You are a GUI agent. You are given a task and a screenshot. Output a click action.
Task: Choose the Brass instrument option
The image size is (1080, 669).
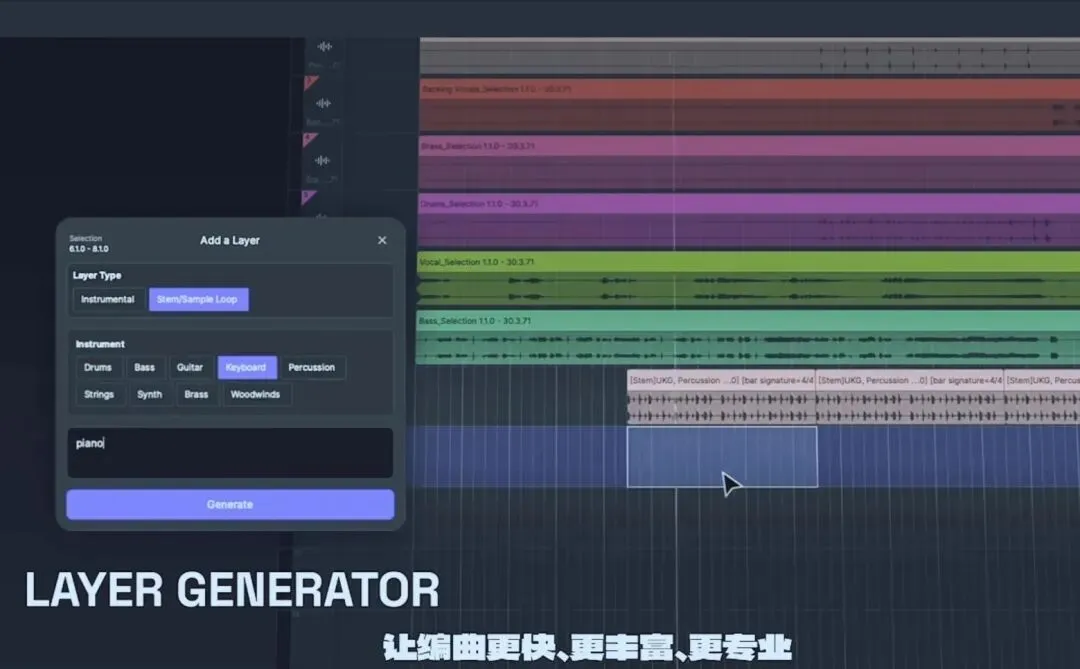(x=196, y=395)
